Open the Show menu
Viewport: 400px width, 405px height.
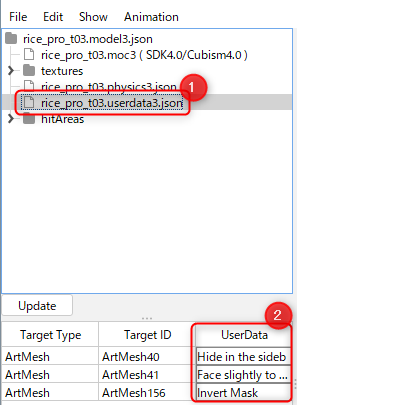tap(93, 17)
